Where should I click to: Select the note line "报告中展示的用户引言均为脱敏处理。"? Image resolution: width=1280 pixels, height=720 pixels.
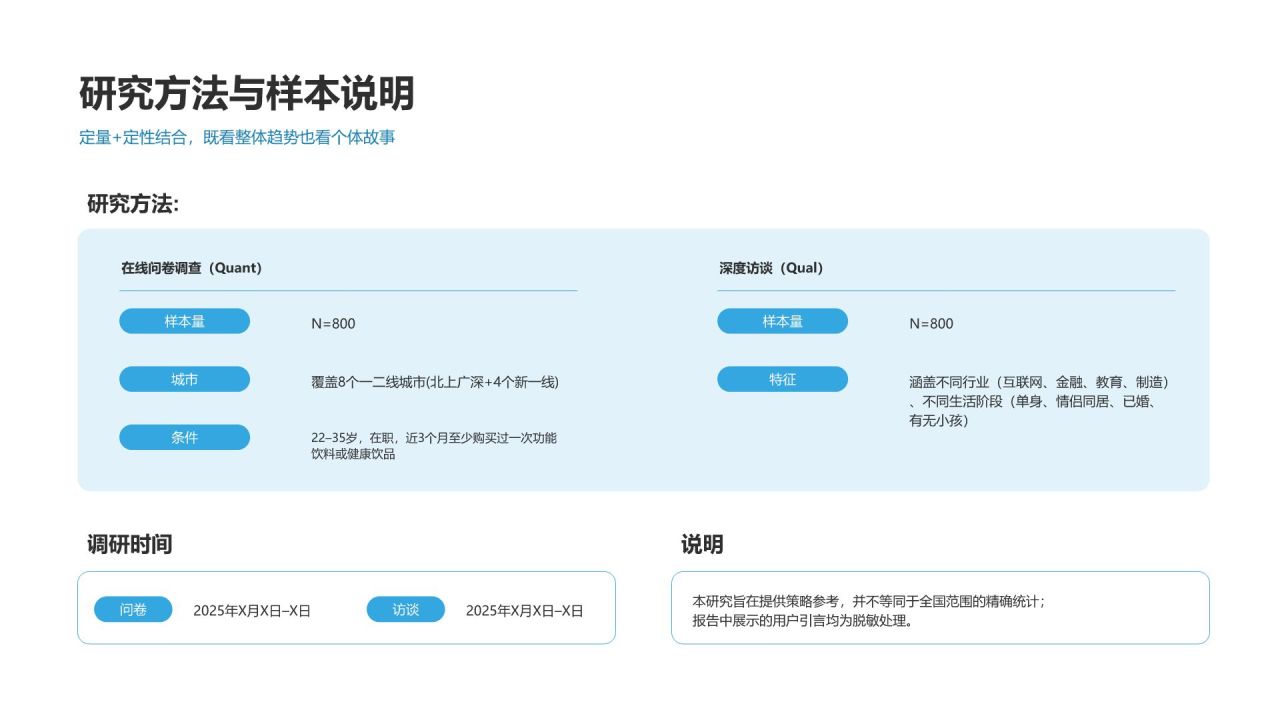(803, 619)
